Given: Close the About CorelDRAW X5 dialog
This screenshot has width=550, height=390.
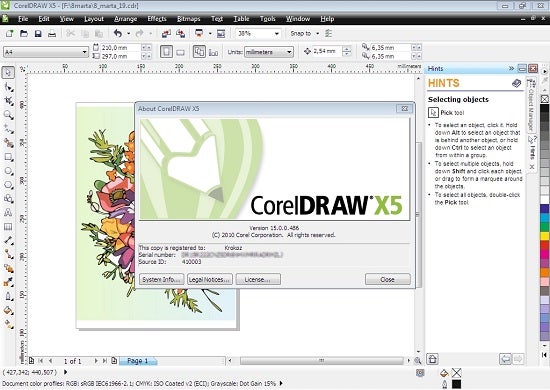Looking at the screenshot, I should coord(388,279).
